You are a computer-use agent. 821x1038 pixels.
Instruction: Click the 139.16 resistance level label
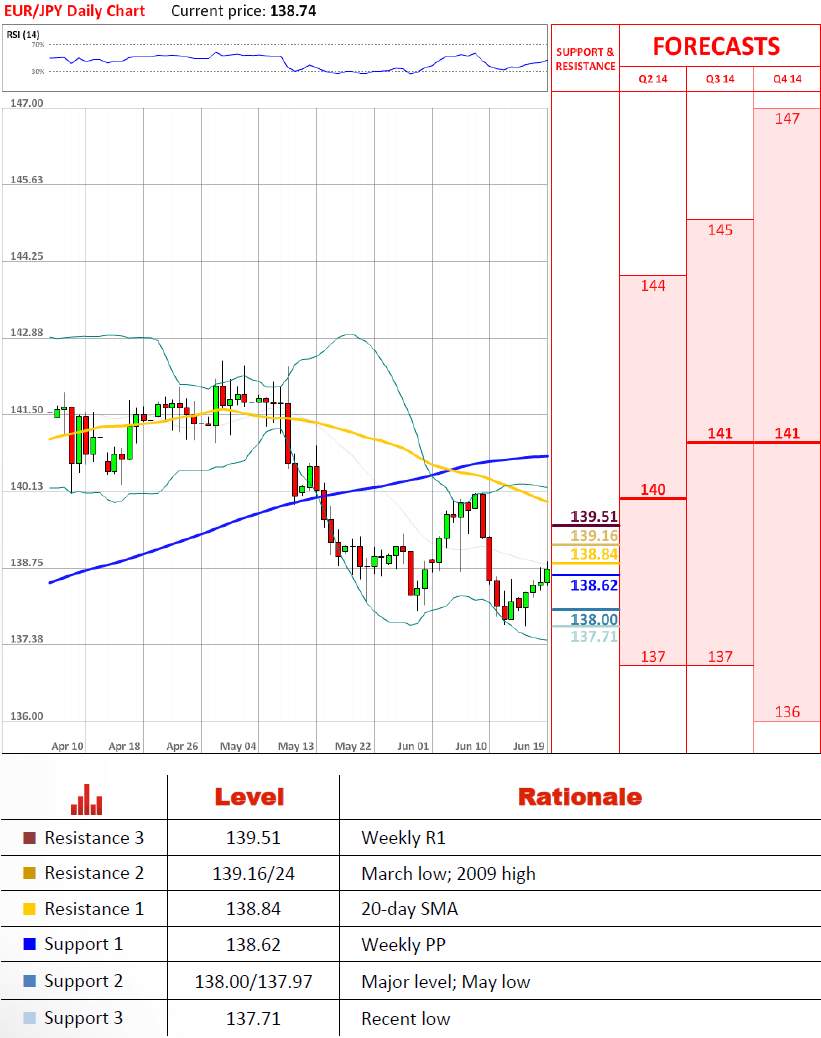[594, 536]
